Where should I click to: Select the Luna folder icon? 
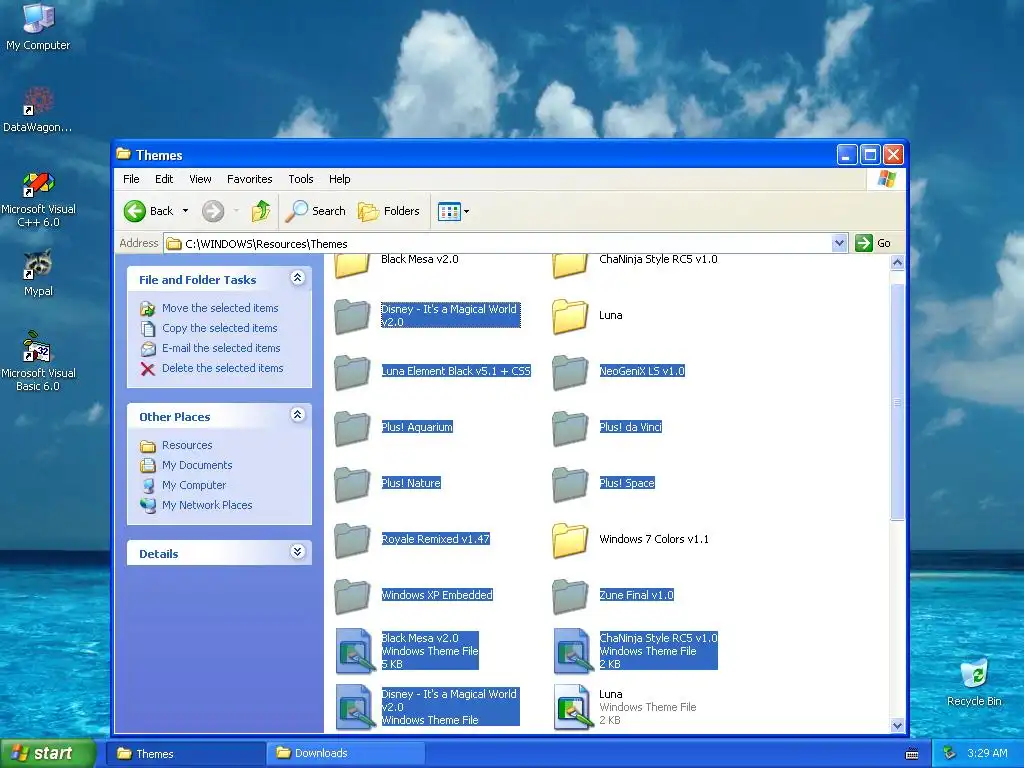569,316
